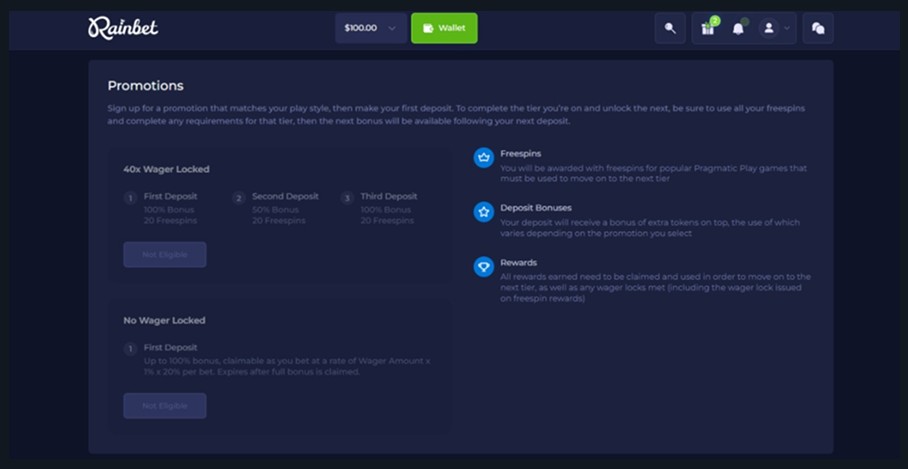Open the notifications bell
The height and width of the screenshot is (469, 908).
pos(738,28)
